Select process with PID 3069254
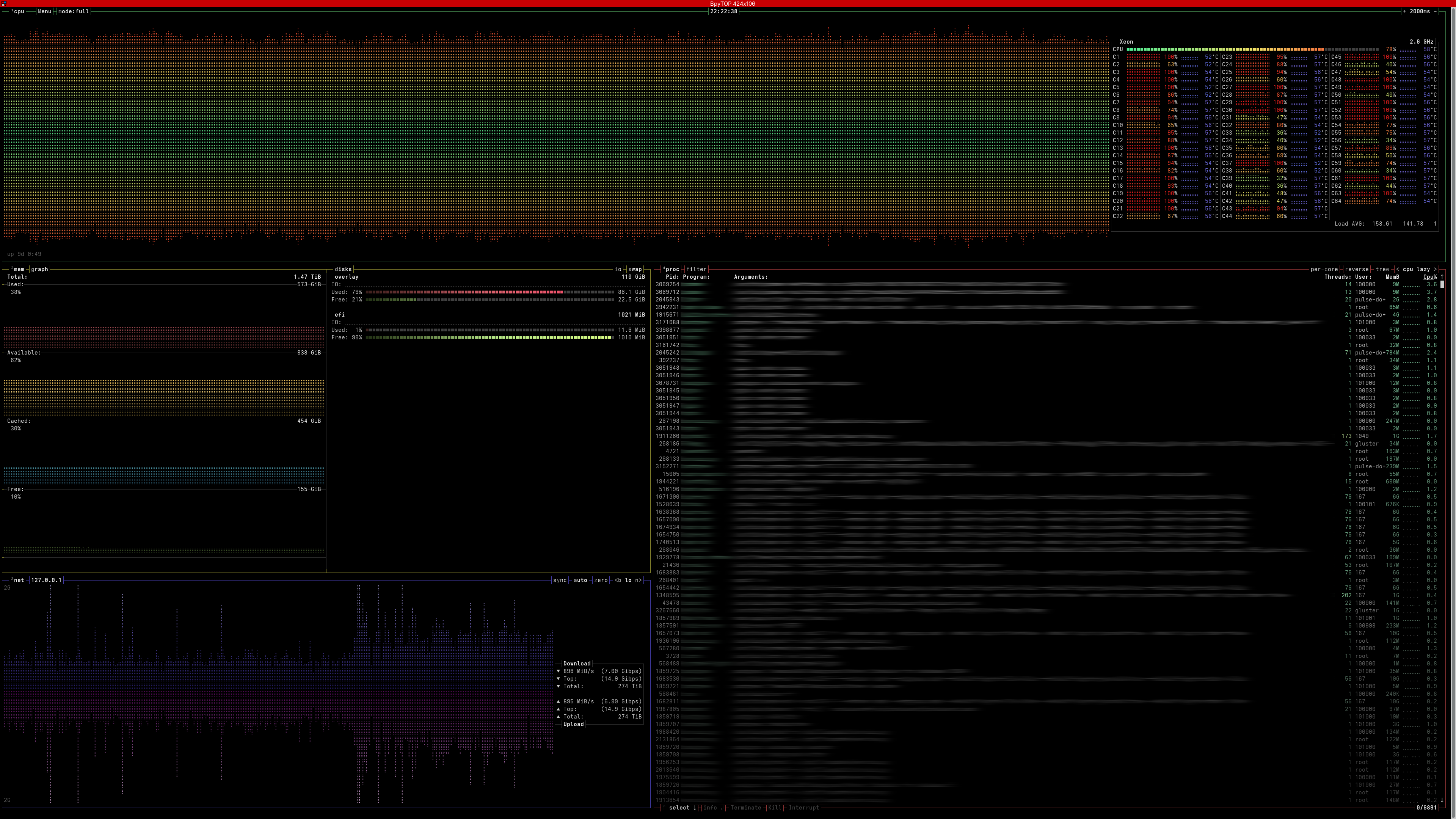 [x=667, y=284]
